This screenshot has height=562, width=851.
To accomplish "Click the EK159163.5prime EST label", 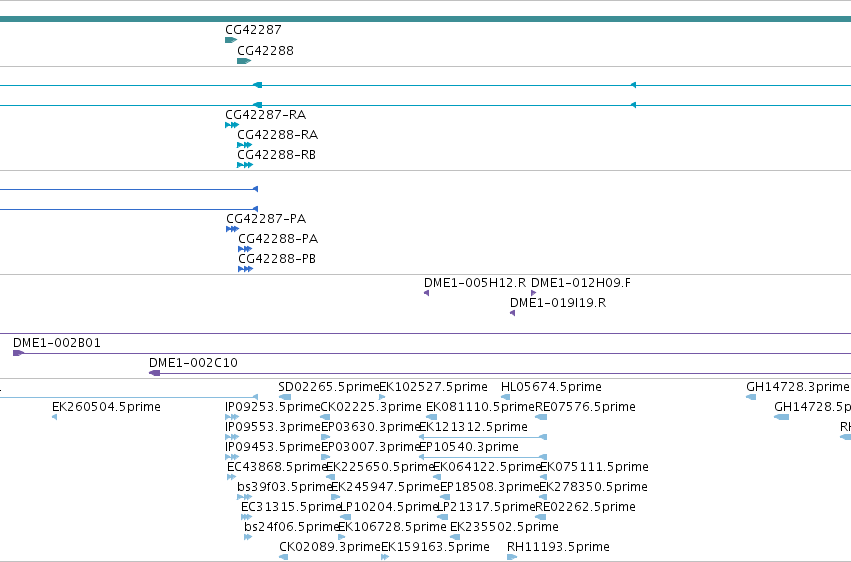I will coord(435,547).
